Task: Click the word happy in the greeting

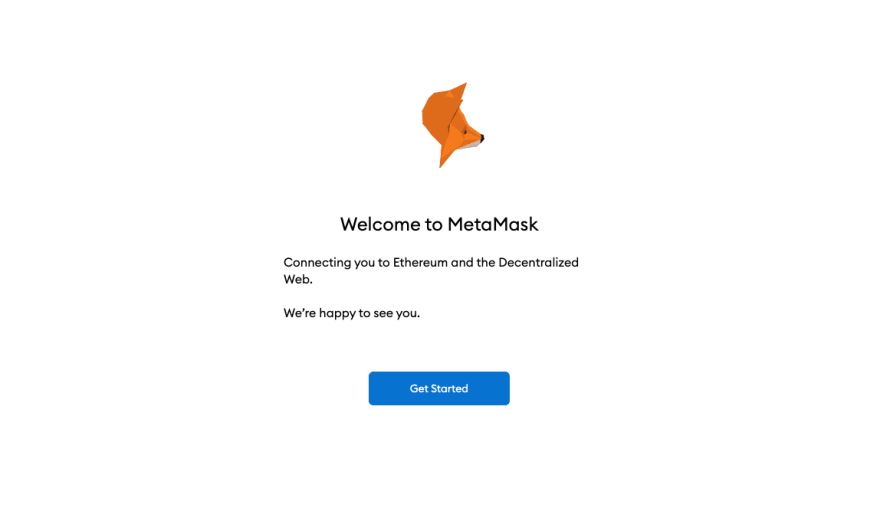Action: [337, 313]
